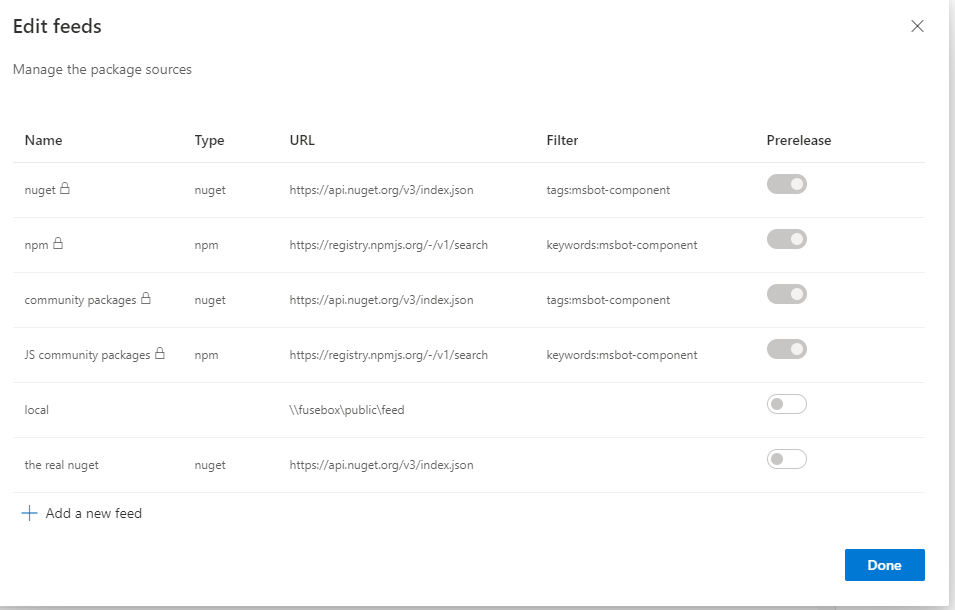955x610 pixels.
Task: Disable prerelease for community packages
Action: (x=786, y=294)
